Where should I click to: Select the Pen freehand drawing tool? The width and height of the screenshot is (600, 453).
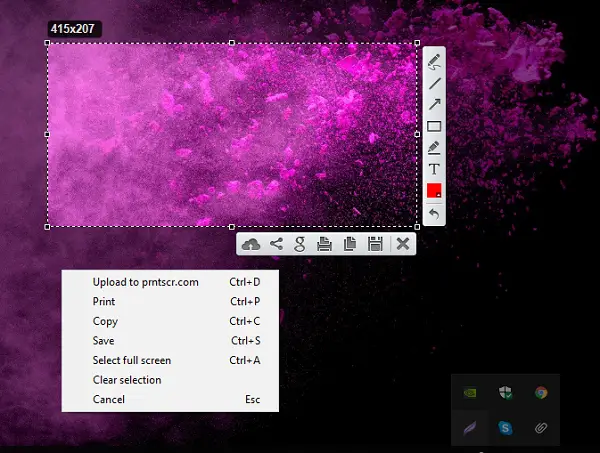coord(434,62)
